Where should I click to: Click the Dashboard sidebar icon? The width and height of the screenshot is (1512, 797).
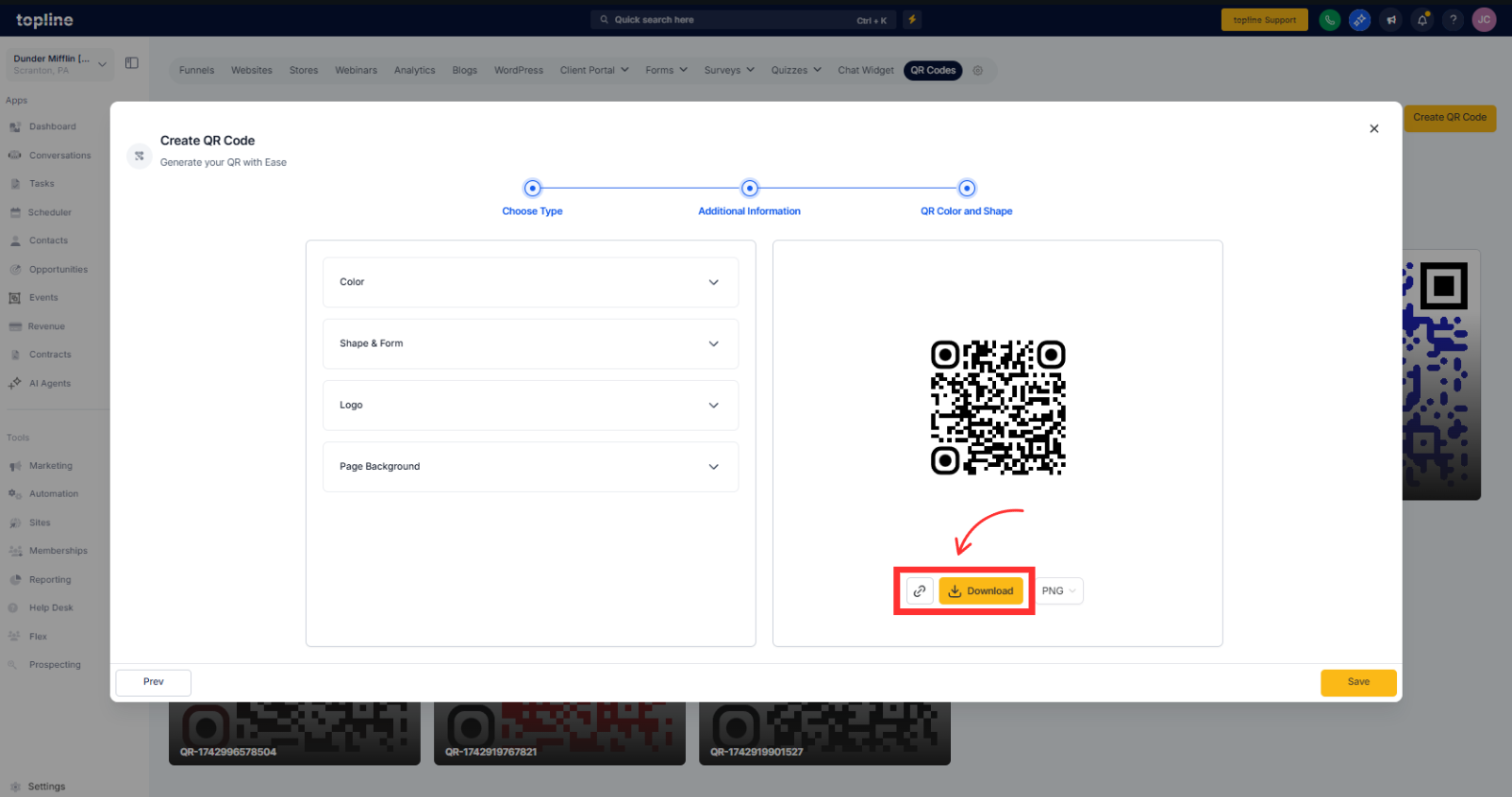15,127
